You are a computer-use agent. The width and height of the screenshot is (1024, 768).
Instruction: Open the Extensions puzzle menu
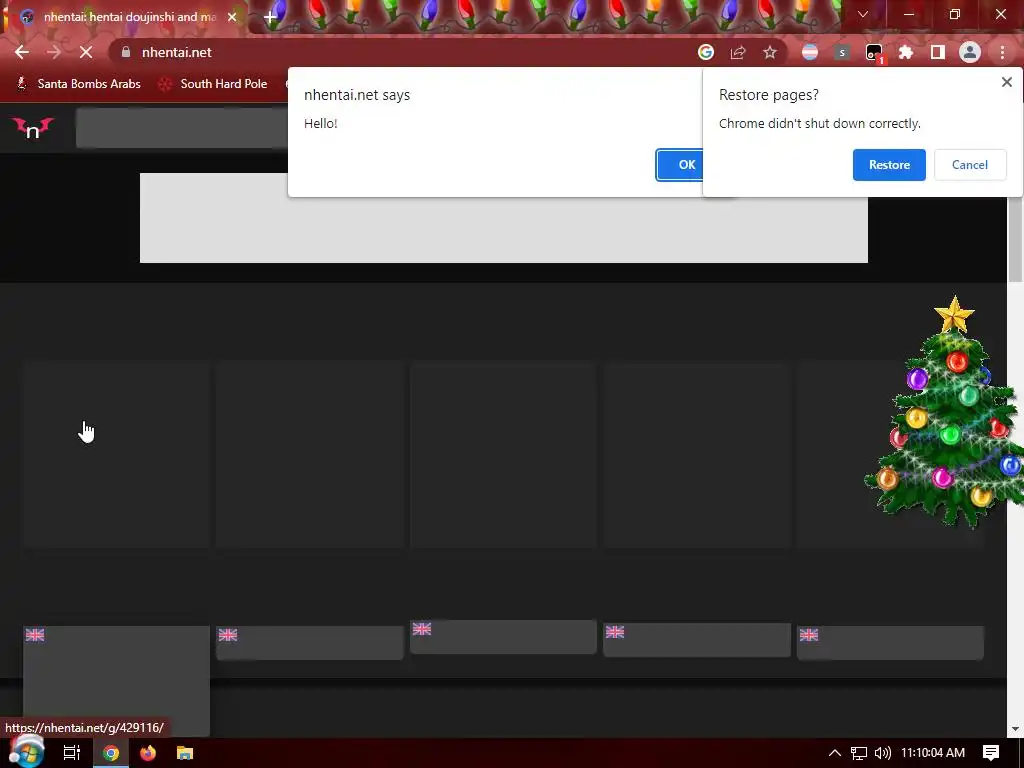coord(906,52)
